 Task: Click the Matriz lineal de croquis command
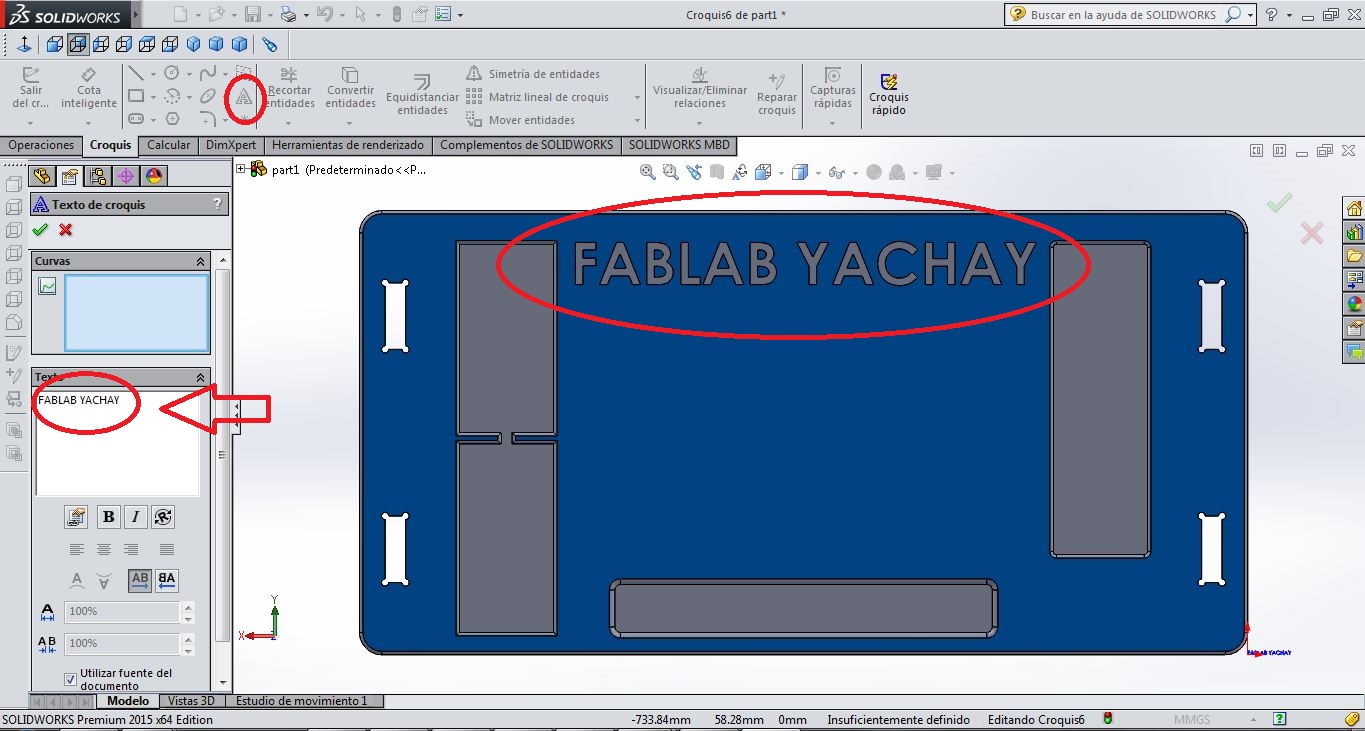click(x=538, y=97)
